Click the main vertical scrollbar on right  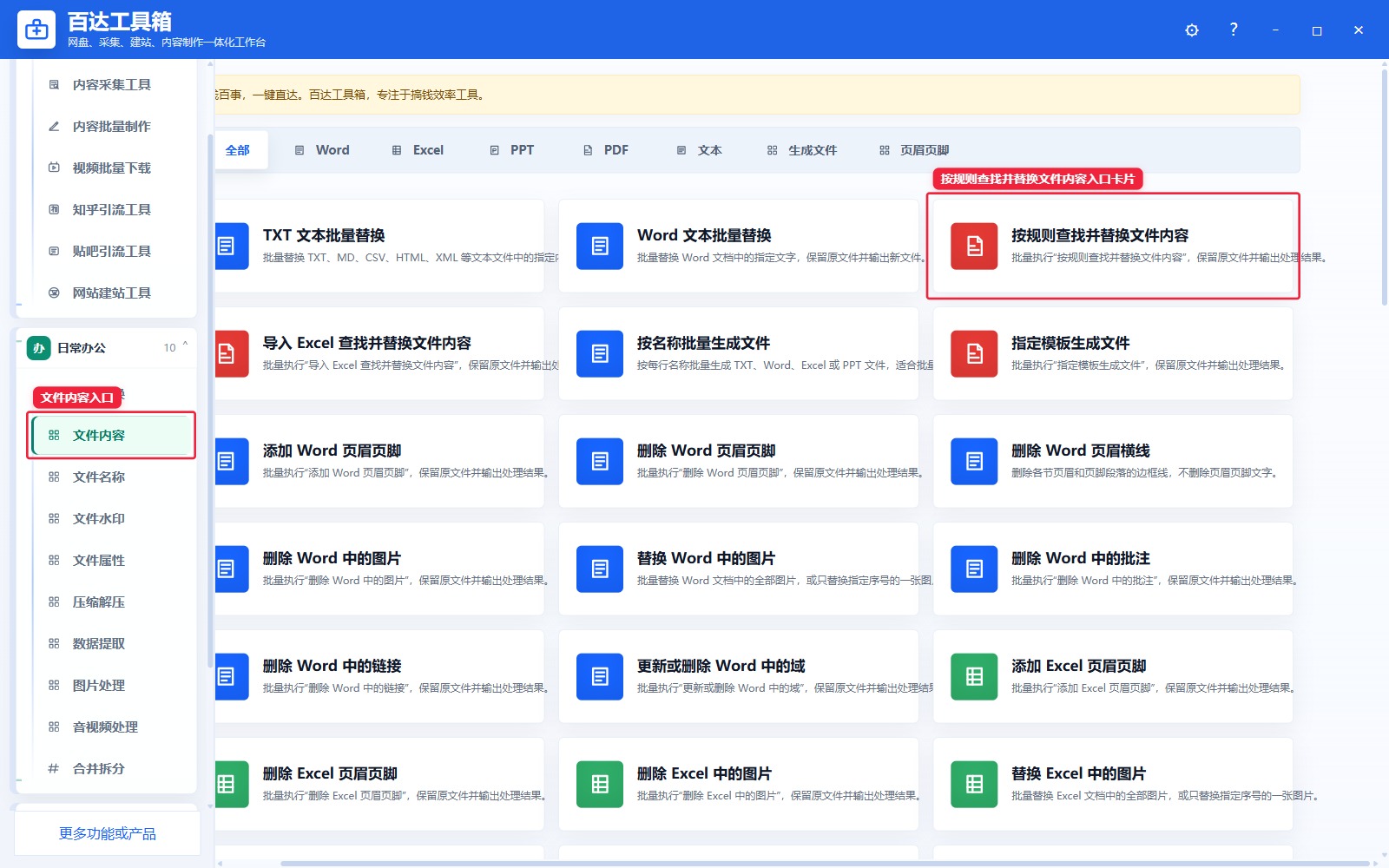tap(1384, 187)
